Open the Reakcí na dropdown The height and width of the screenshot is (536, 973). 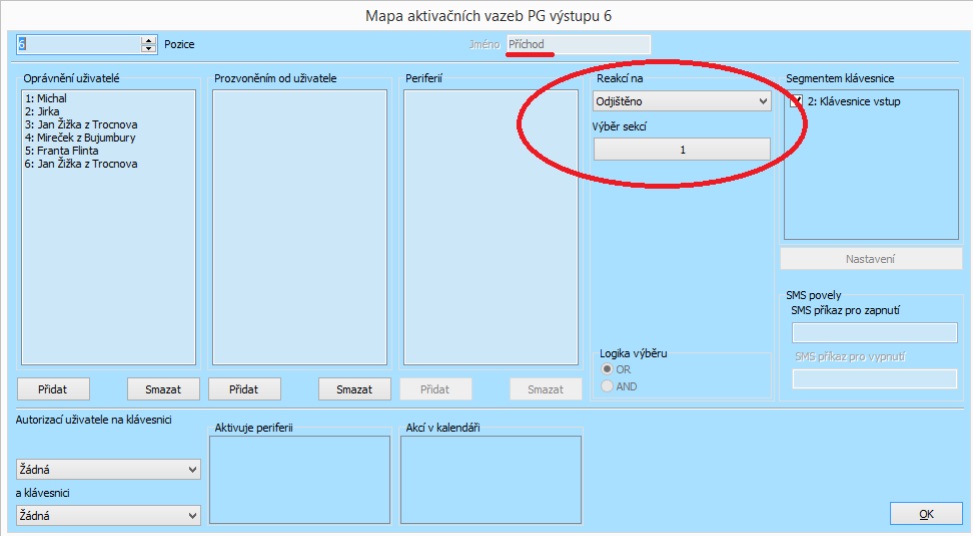(x=681, y=101)
